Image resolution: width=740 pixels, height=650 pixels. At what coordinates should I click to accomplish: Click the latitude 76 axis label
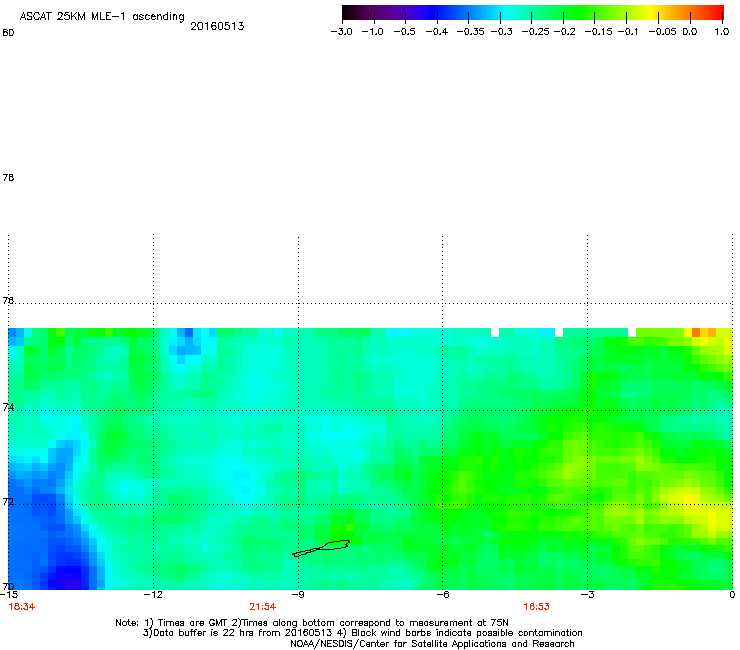[8, 300]
